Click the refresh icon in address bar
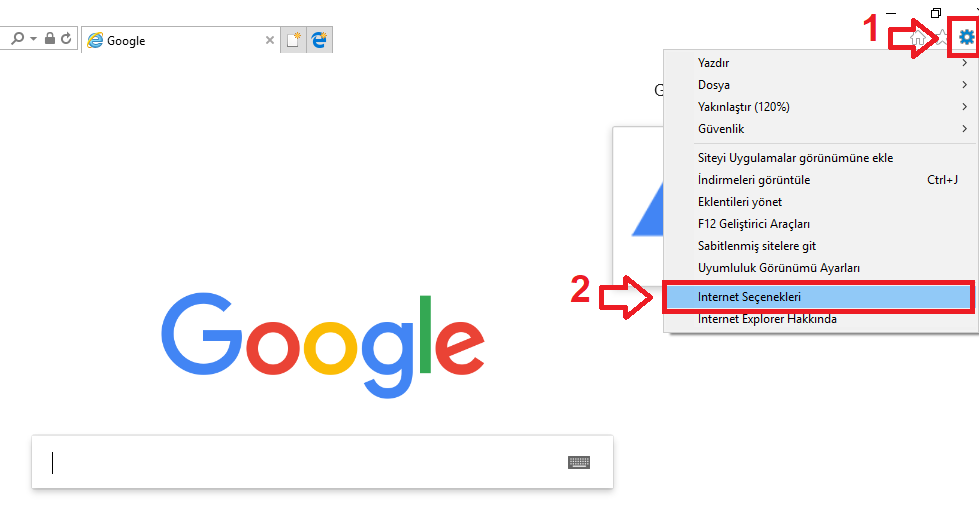The image size is (979, 507). (x=66, y=39)
